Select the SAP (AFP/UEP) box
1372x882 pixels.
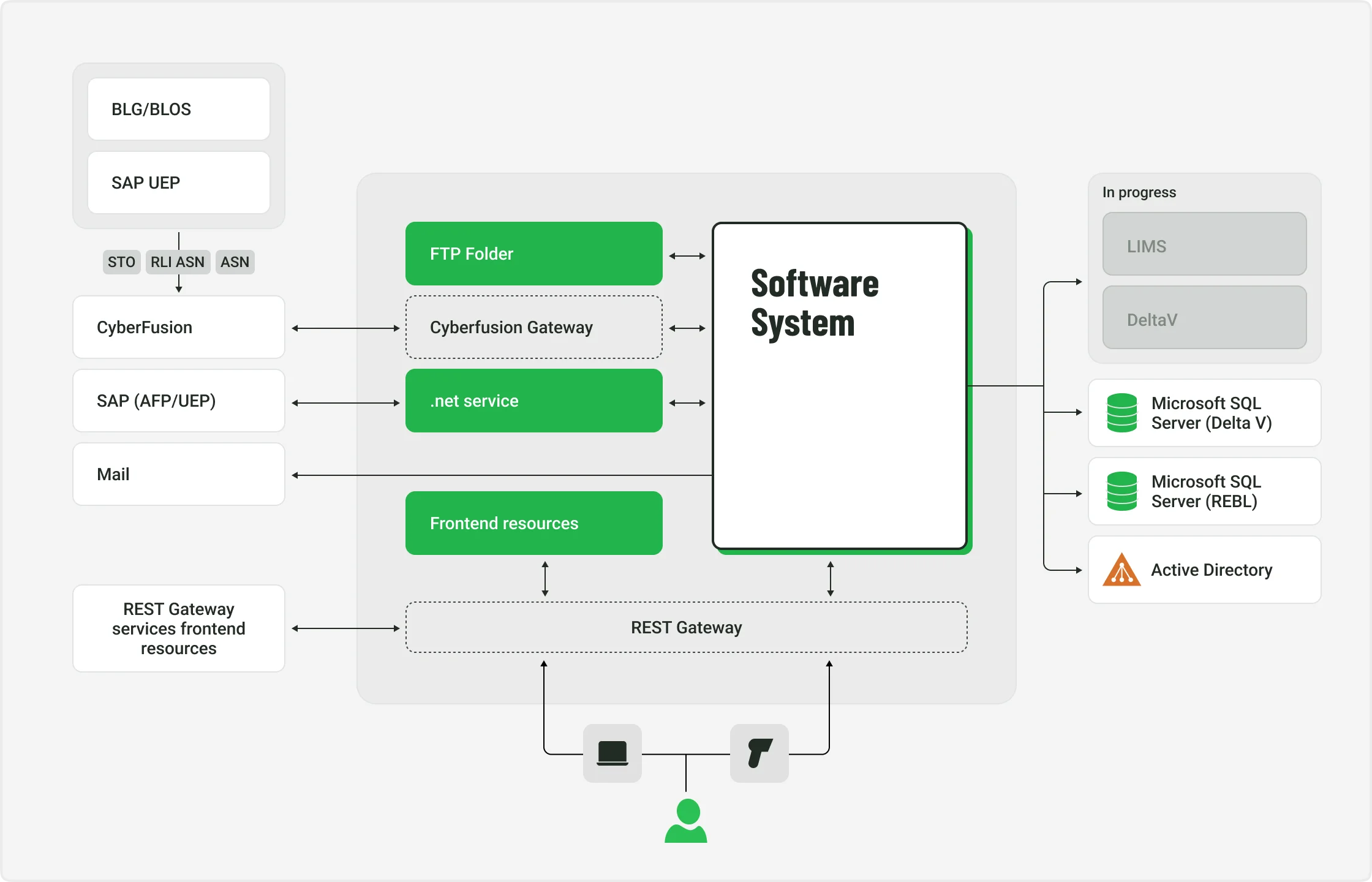(179, 401)
